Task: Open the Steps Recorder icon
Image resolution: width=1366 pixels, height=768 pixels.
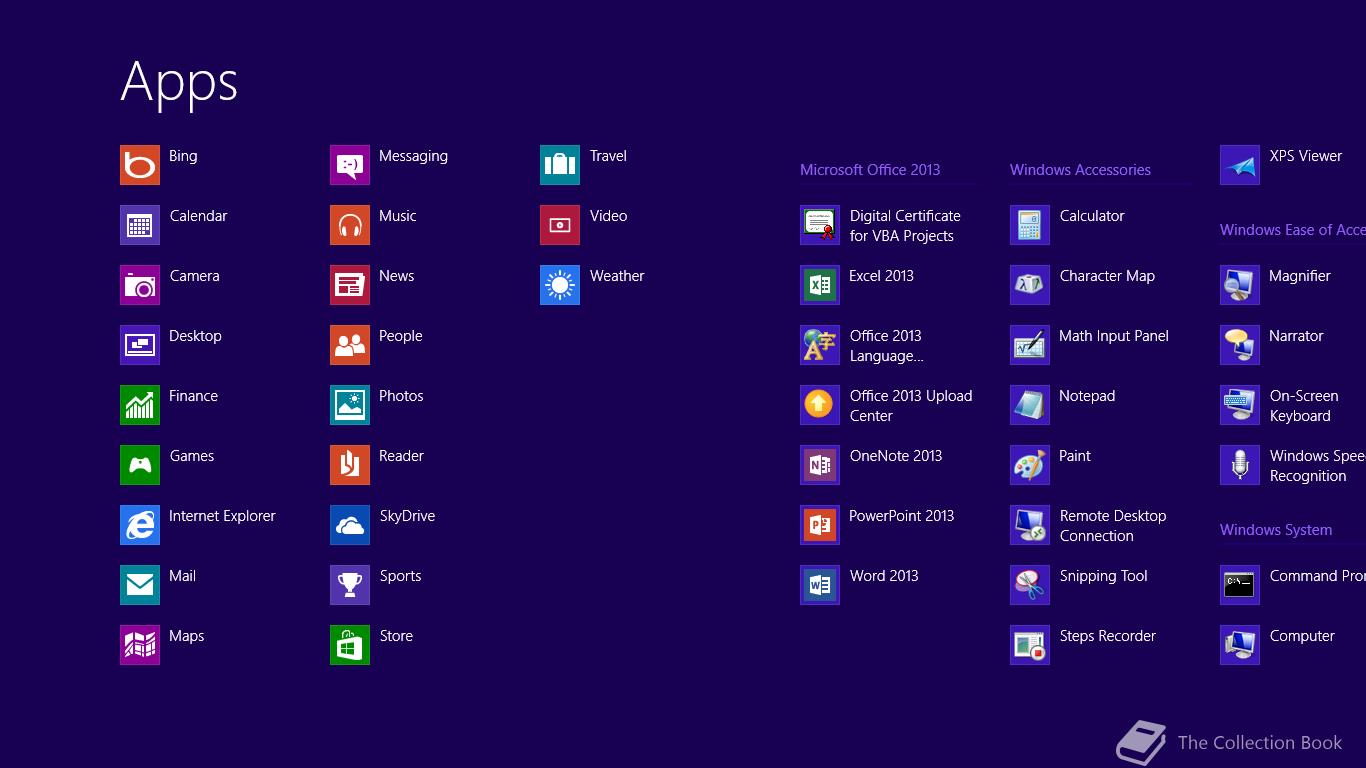Action: 1030,645
